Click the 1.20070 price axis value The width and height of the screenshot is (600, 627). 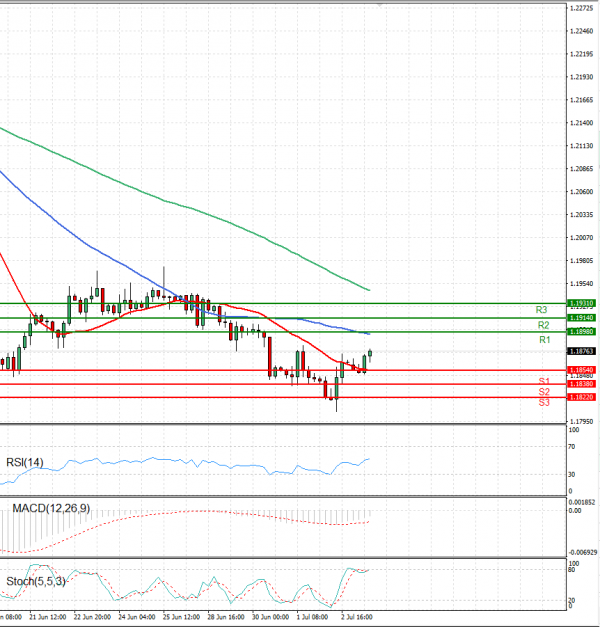tap(582, 238)
